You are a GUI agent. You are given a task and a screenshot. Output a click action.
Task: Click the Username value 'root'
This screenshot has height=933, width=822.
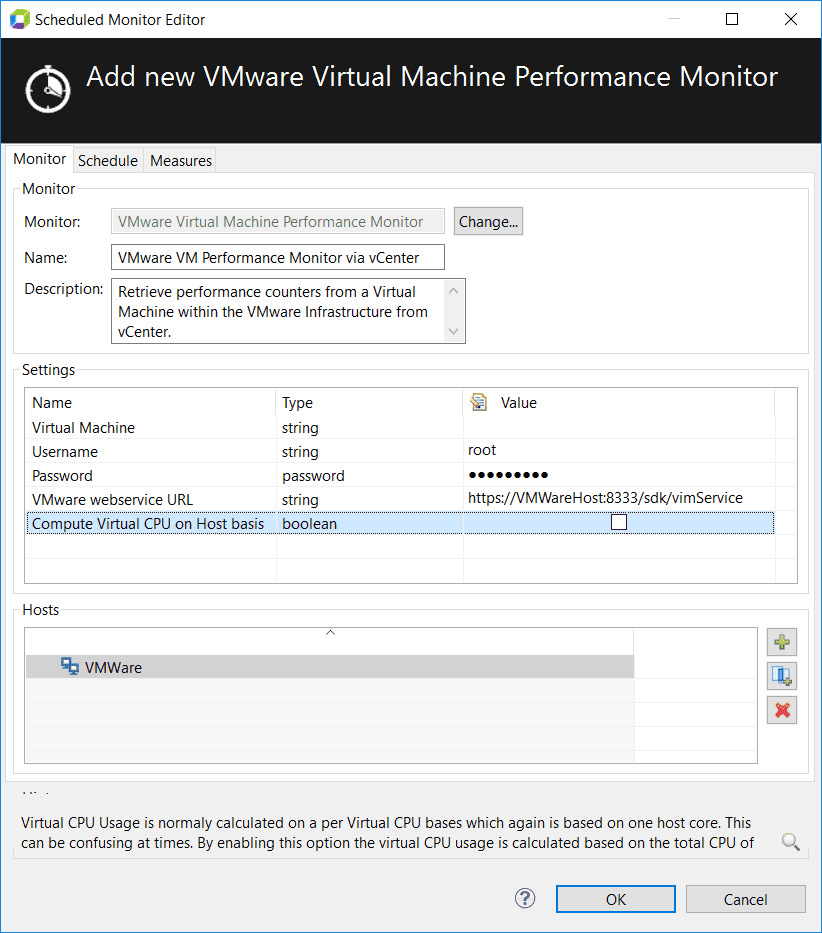click(x=482, y=450)
